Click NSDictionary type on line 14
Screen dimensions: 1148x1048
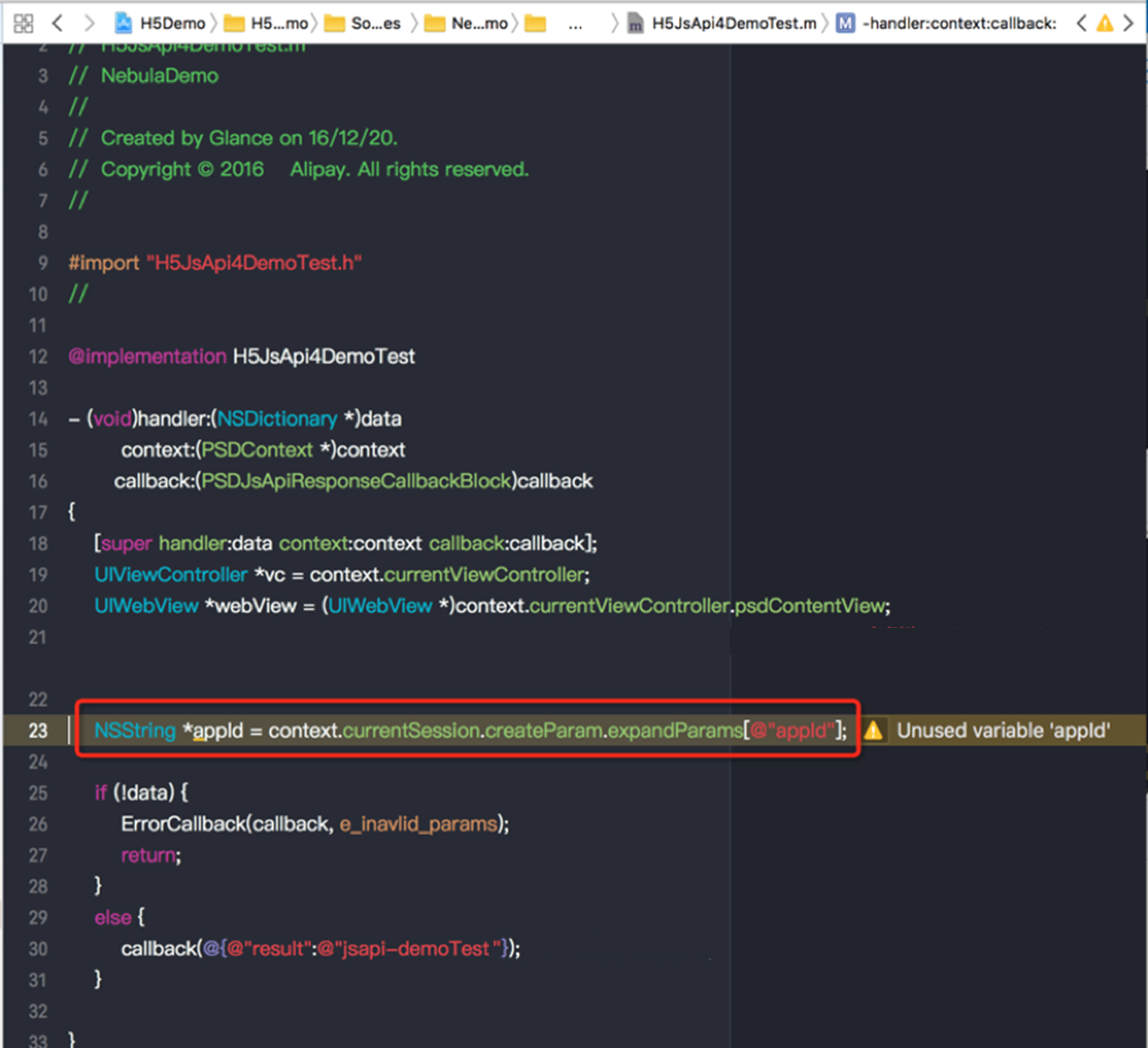(x=277, y=419)
